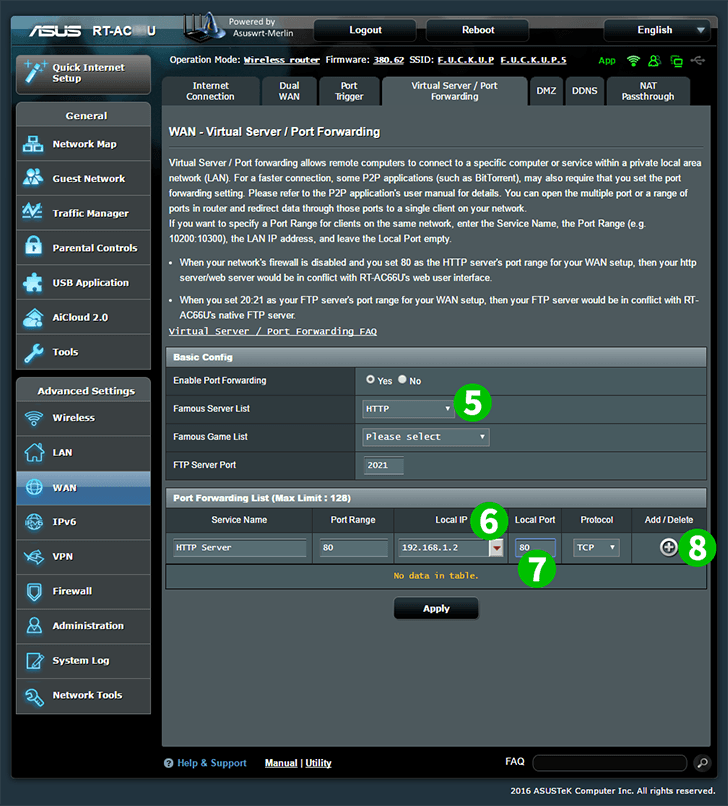Open WAN globe icon

34,487
